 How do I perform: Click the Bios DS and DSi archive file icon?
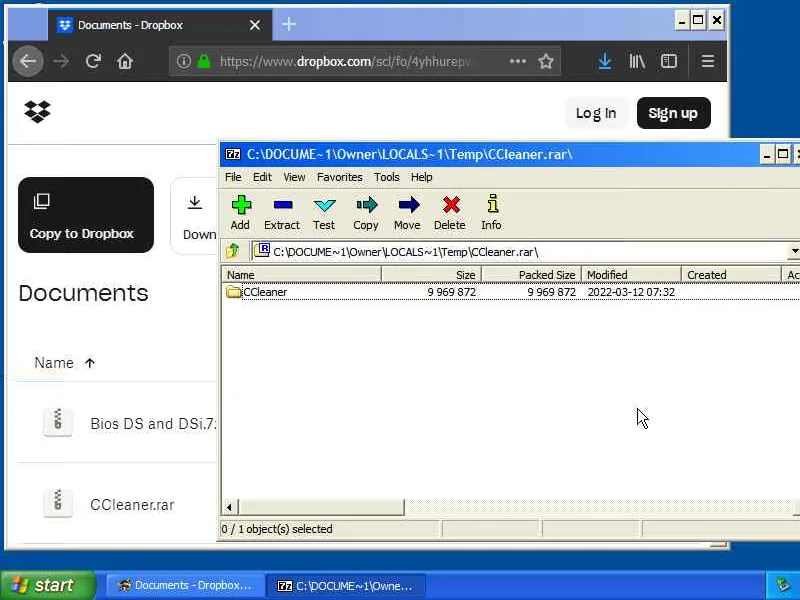pyautogui.click(x=58, y=422)
